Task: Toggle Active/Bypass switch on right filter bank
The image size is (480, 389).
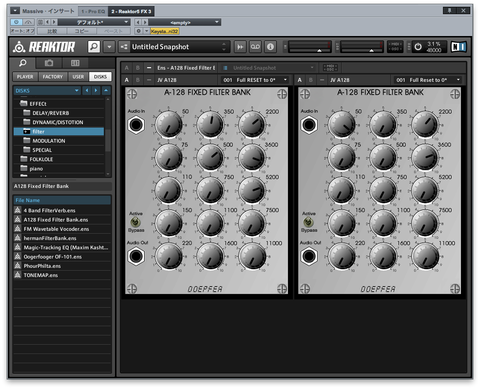Action: [308, 222]
